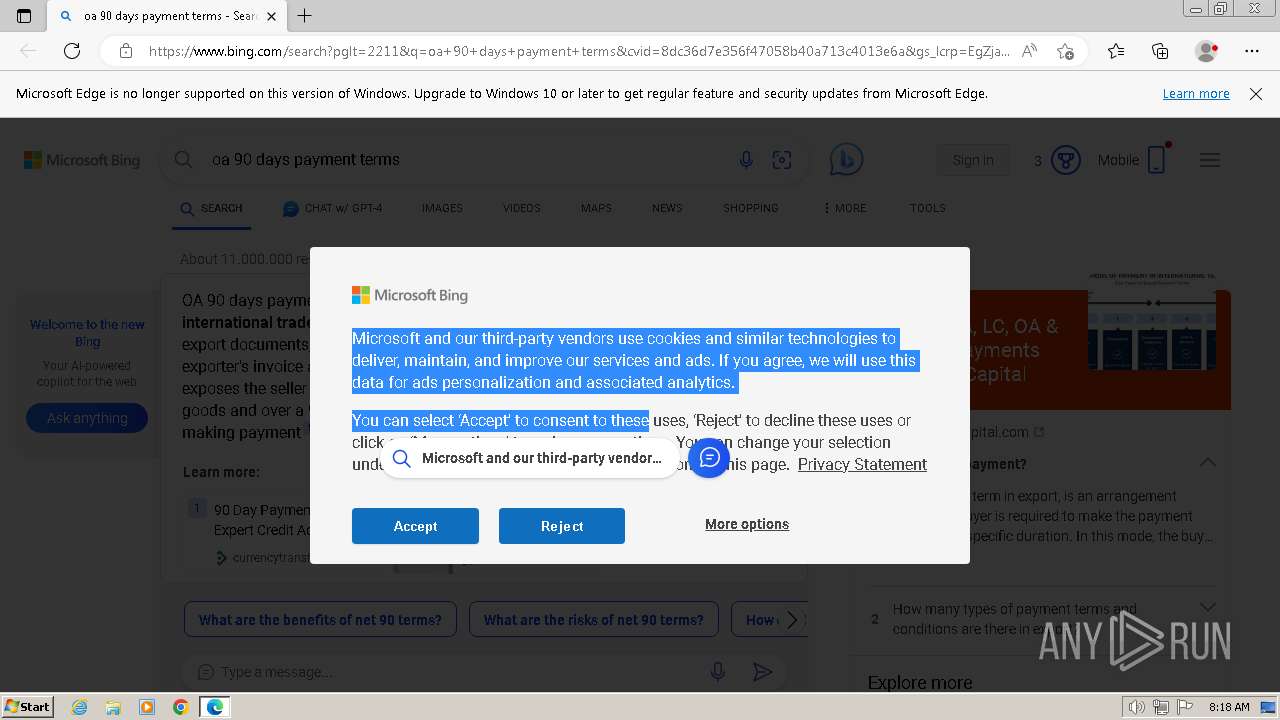Click the chat message microphone icon
This screenshot has height=720, width=1280.
(x=717, y=672)
